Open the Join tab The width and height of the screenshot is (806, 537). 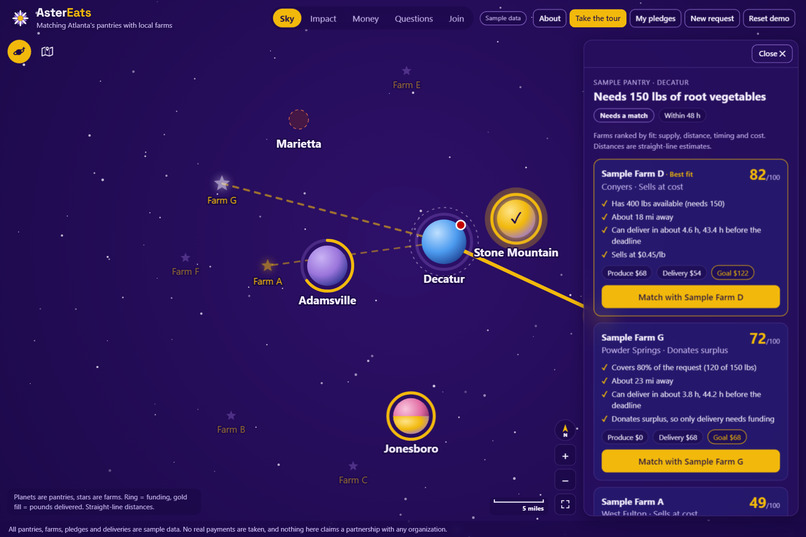[456, 18]
